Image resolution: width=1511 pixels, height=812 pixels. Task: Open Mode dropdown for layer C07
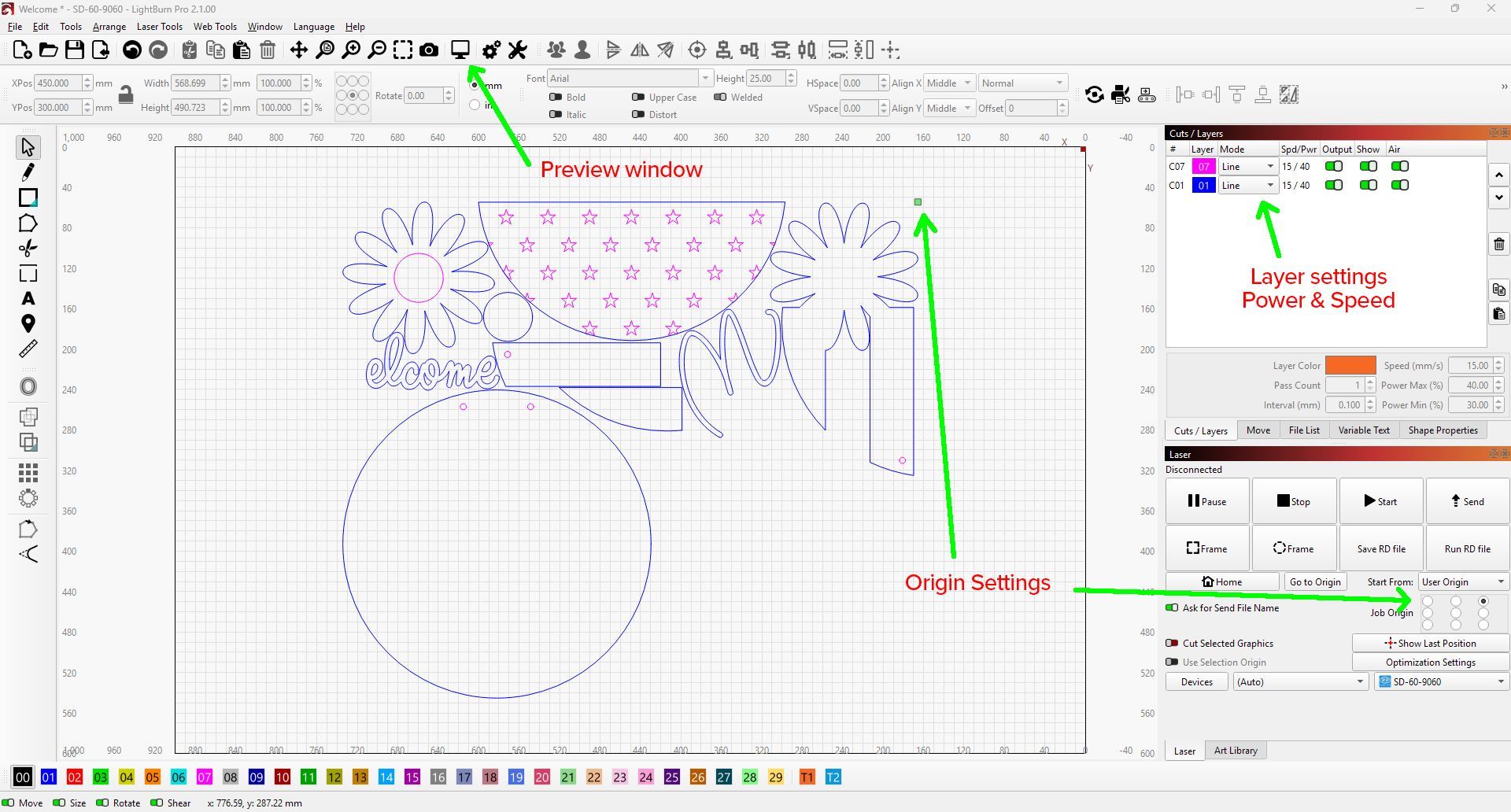[1247, 167]
